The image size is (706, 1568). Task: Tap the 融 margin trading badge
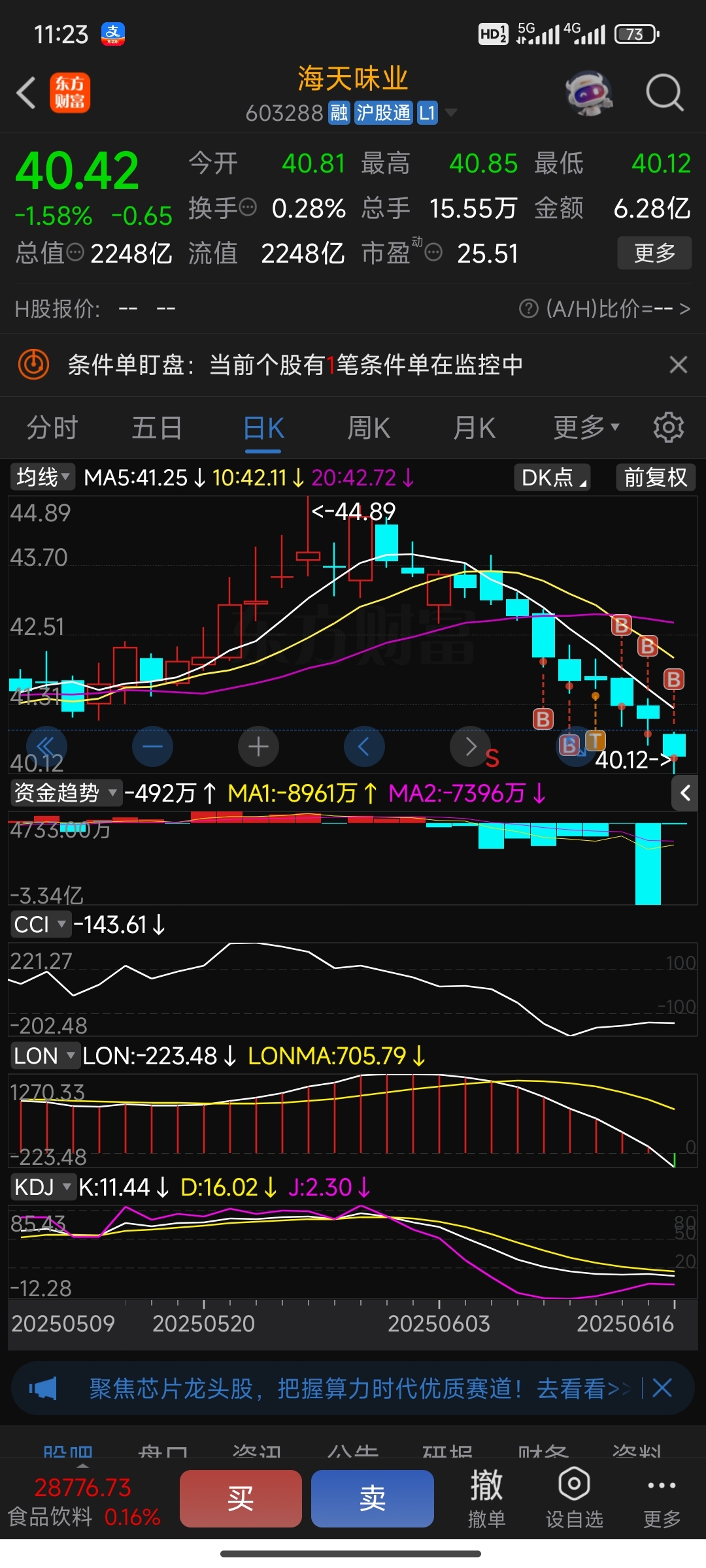pos(339,113)
